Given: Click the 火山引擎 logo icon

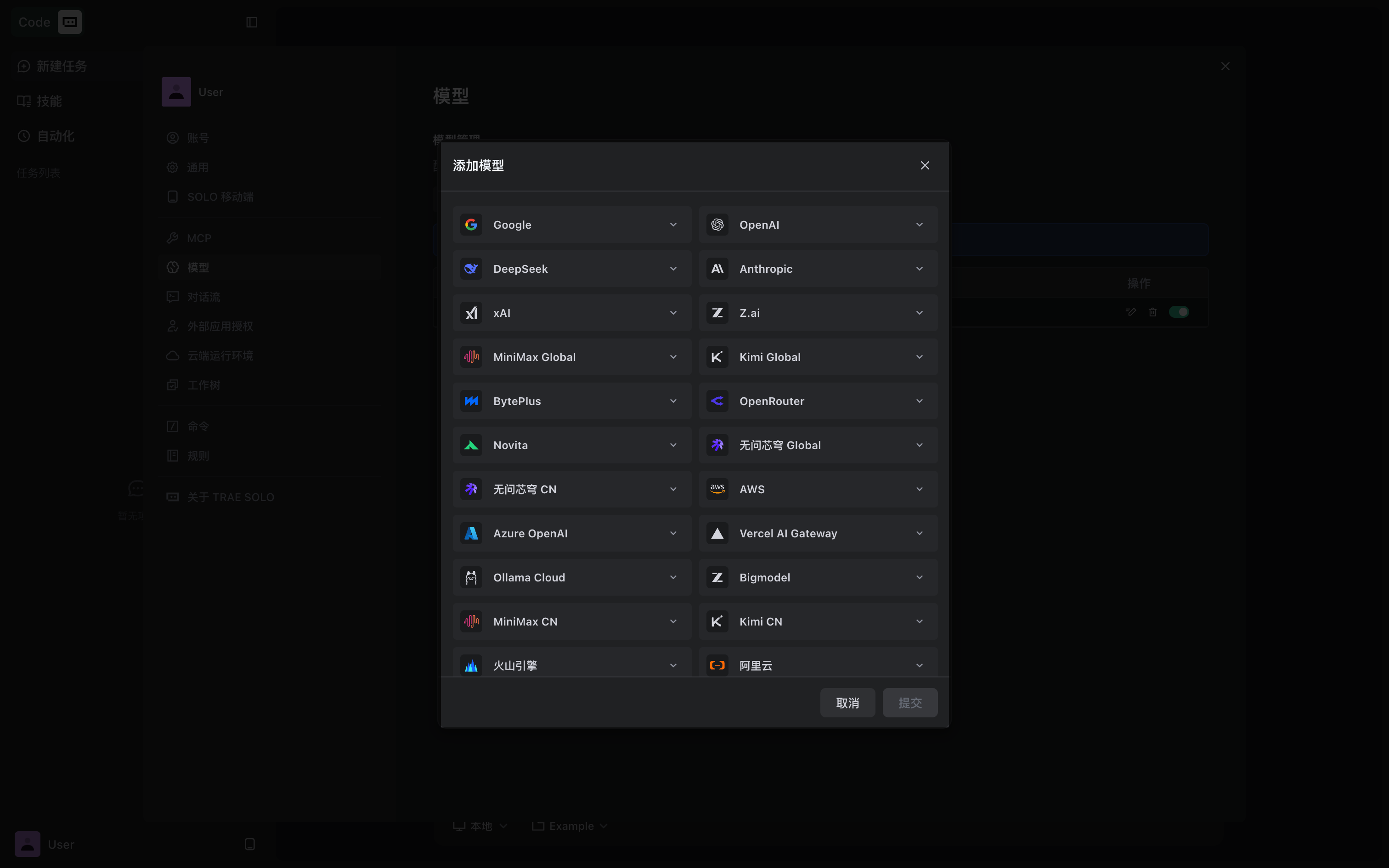Looking at the screenshot, I should point(471,666).
